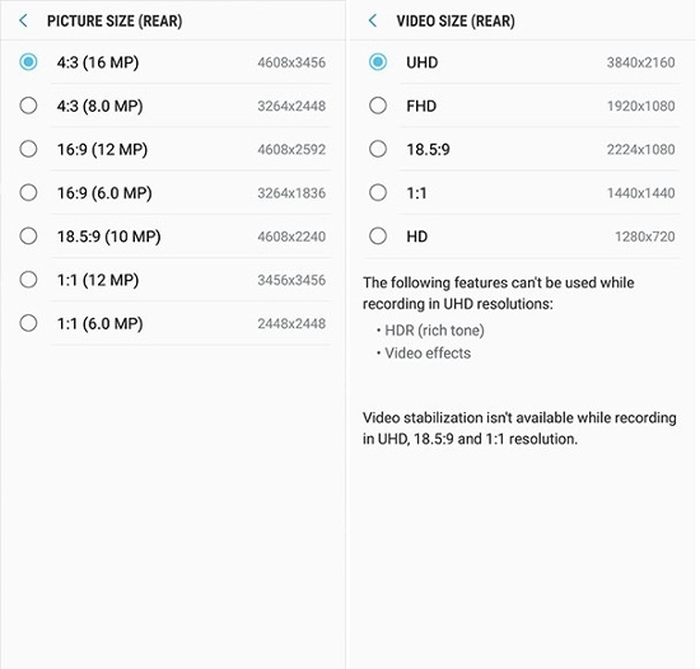Select the 1:1 video size radio button
Viewport: 700px width, 669px height.
[377, 193]
